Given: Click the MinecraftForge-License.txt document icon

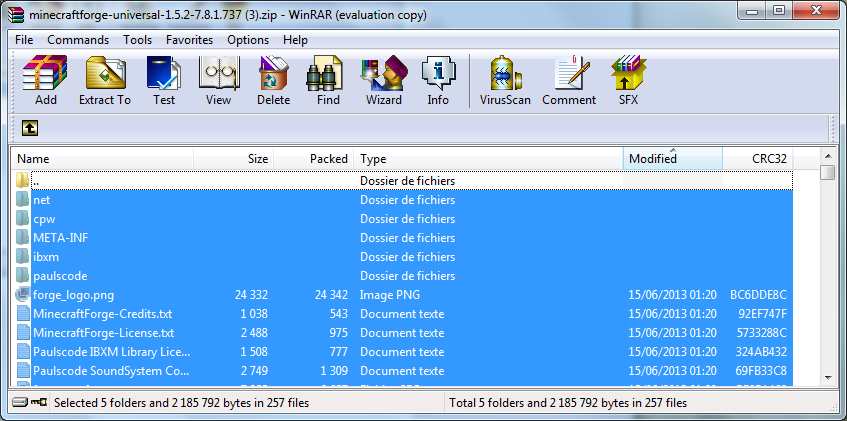Looking at the screenshot, I should (22, 333).
